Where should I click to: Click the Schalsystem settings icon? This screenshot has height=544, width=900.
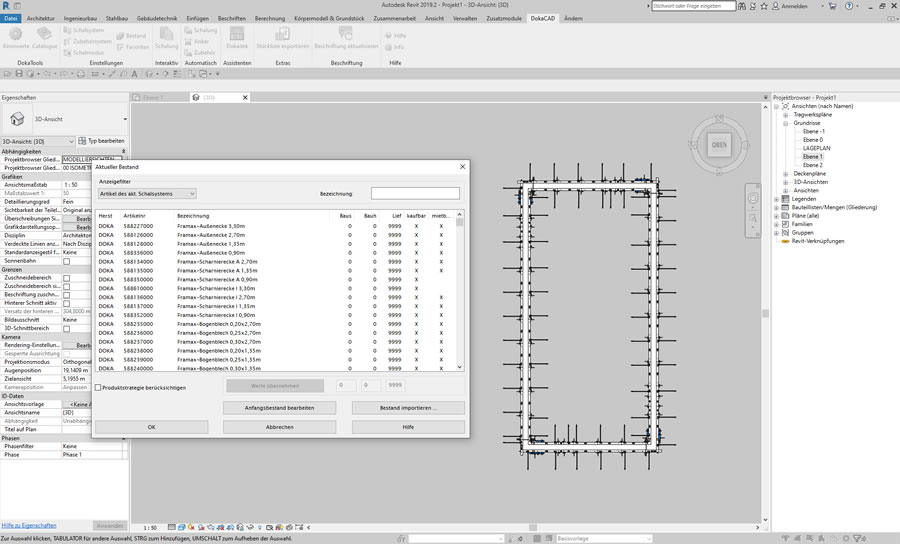point(68,30)
